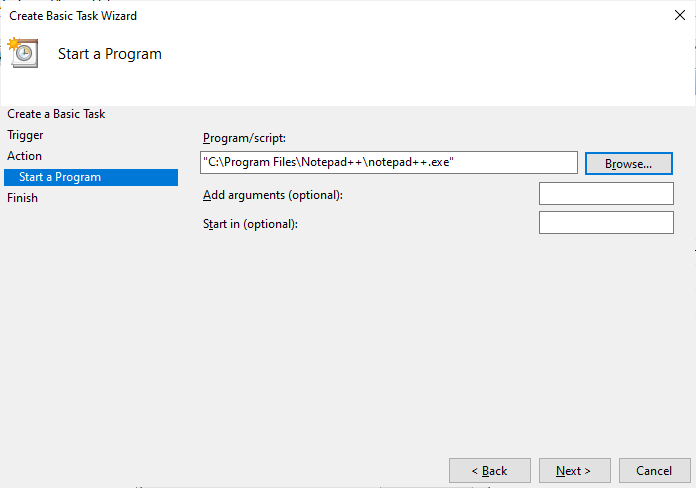The height and width of the screenshot is (488, 696).
Task: Click inside the Program/script path field
Action: pos(389,163)
